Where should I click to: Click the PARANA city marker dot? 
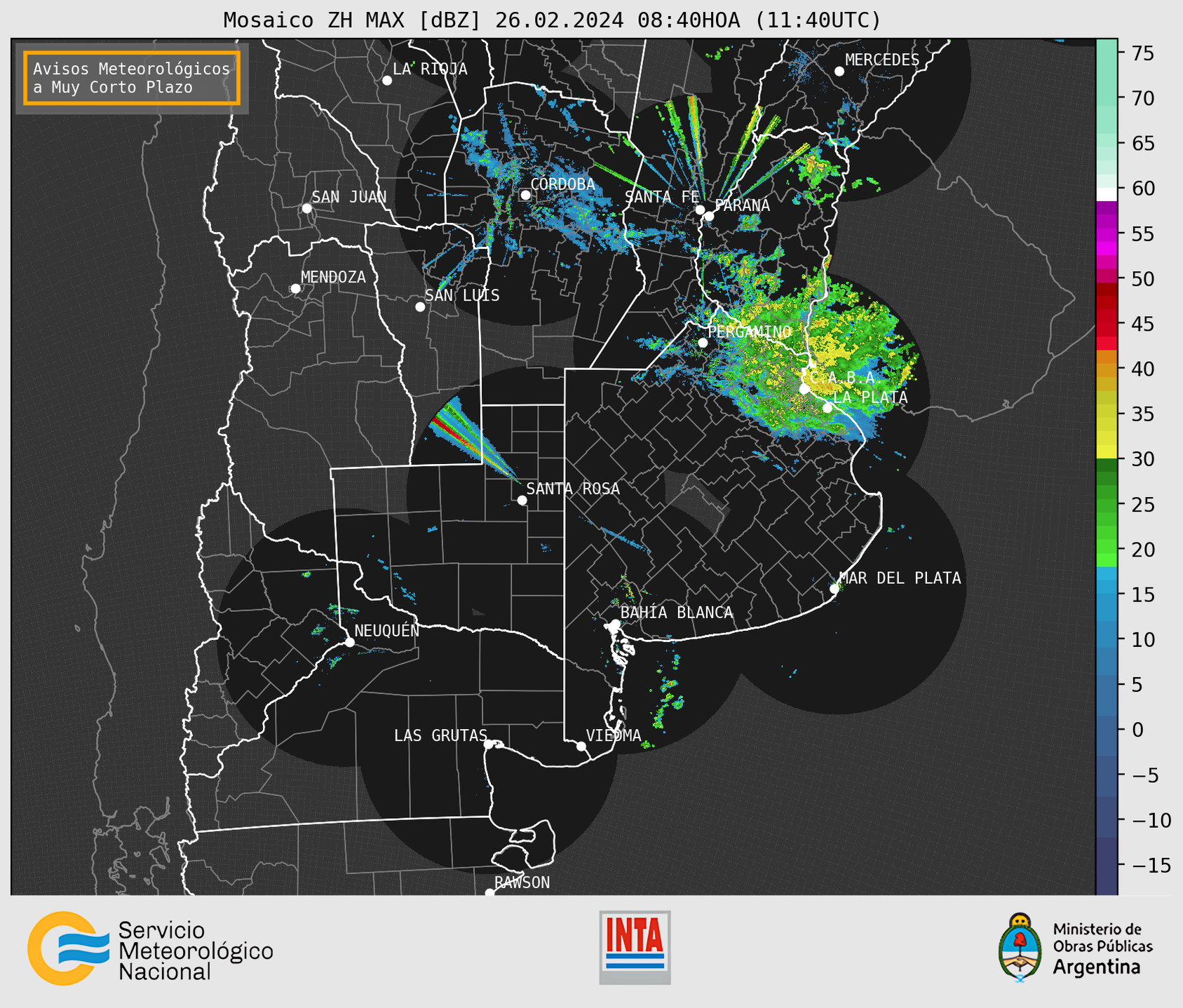(709, 216)
